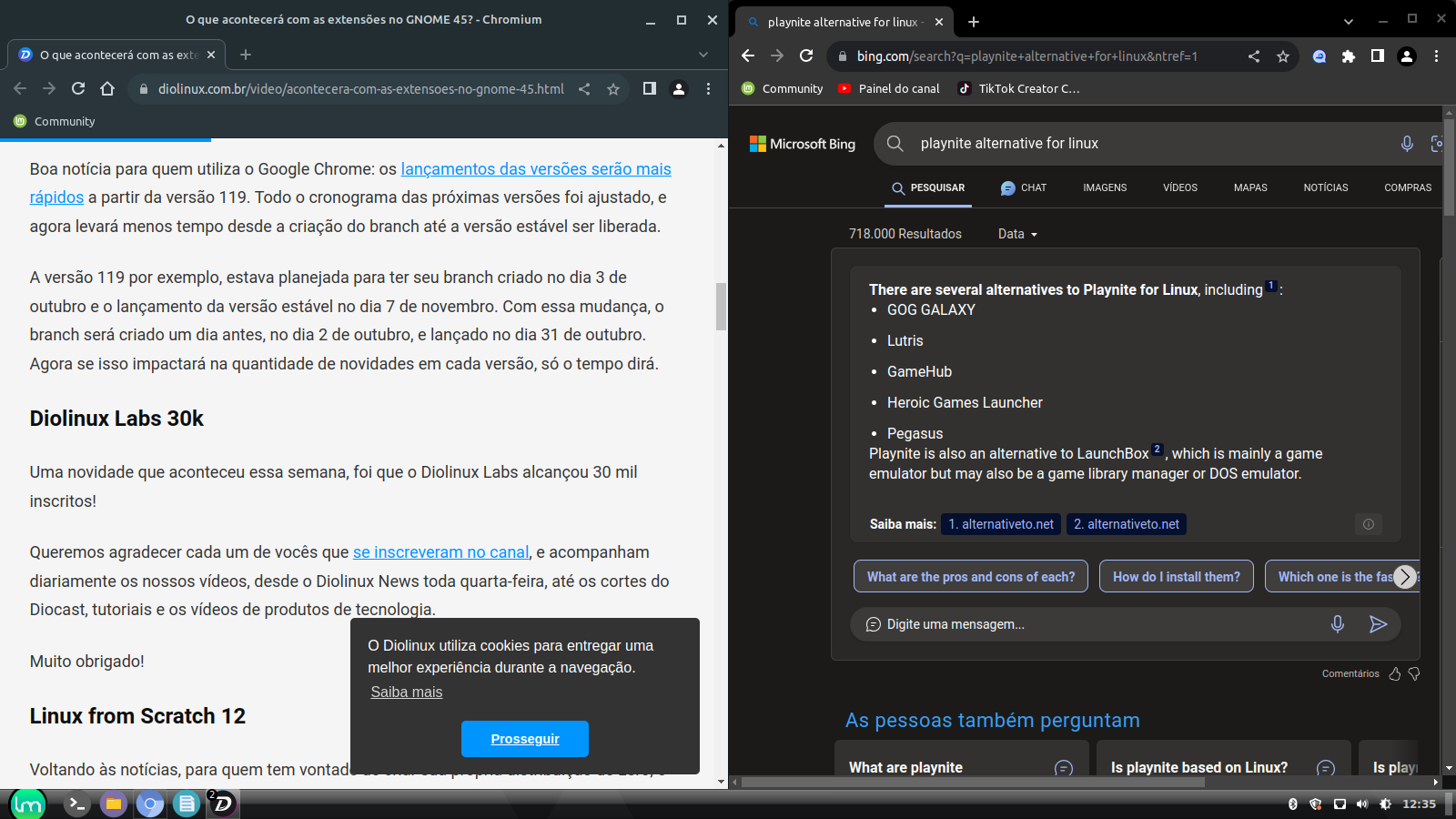Give thumbs up to Bing answer

(1395, 674)
